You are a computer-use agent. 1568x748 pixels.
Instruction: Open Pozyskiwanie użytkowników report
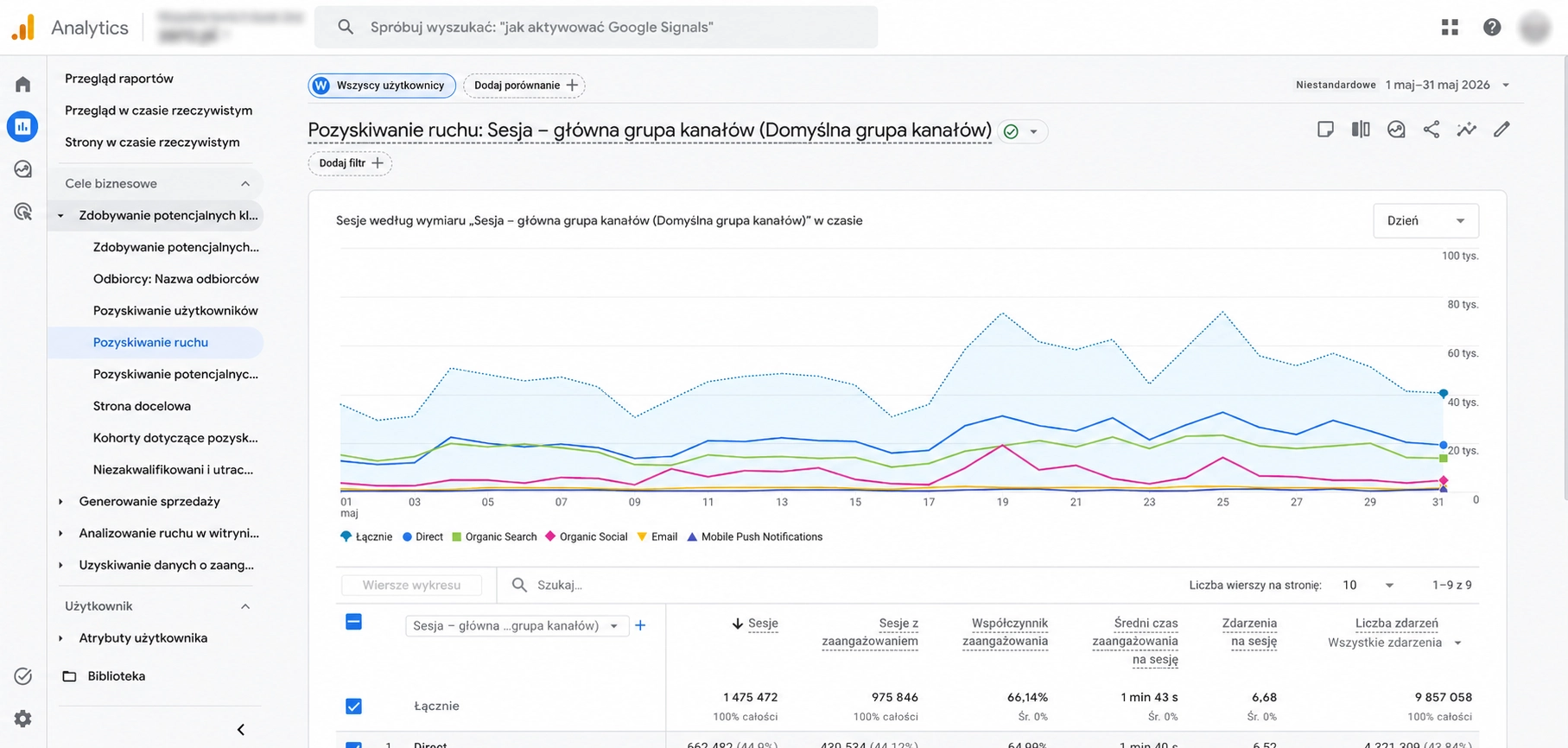175,311
